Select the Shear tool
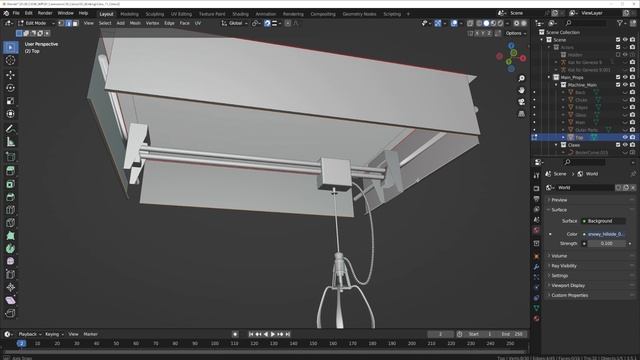 pyautogui.click(x=11, y=300)
